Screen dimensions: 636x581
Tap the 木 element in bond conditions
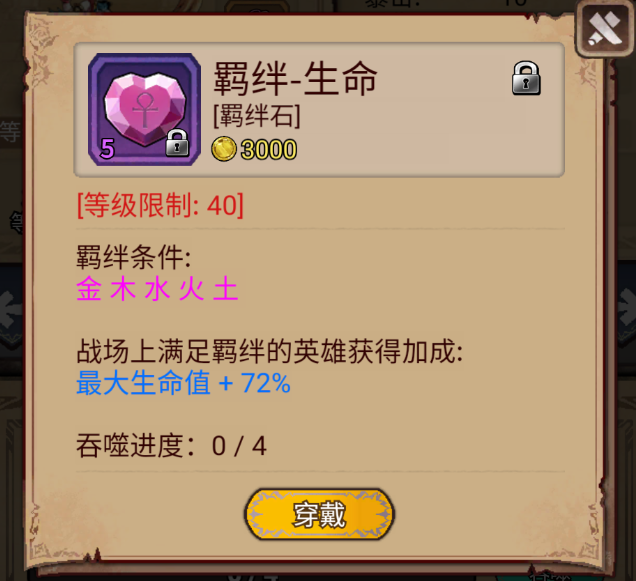pyautogui.click(x=123, y=289)
